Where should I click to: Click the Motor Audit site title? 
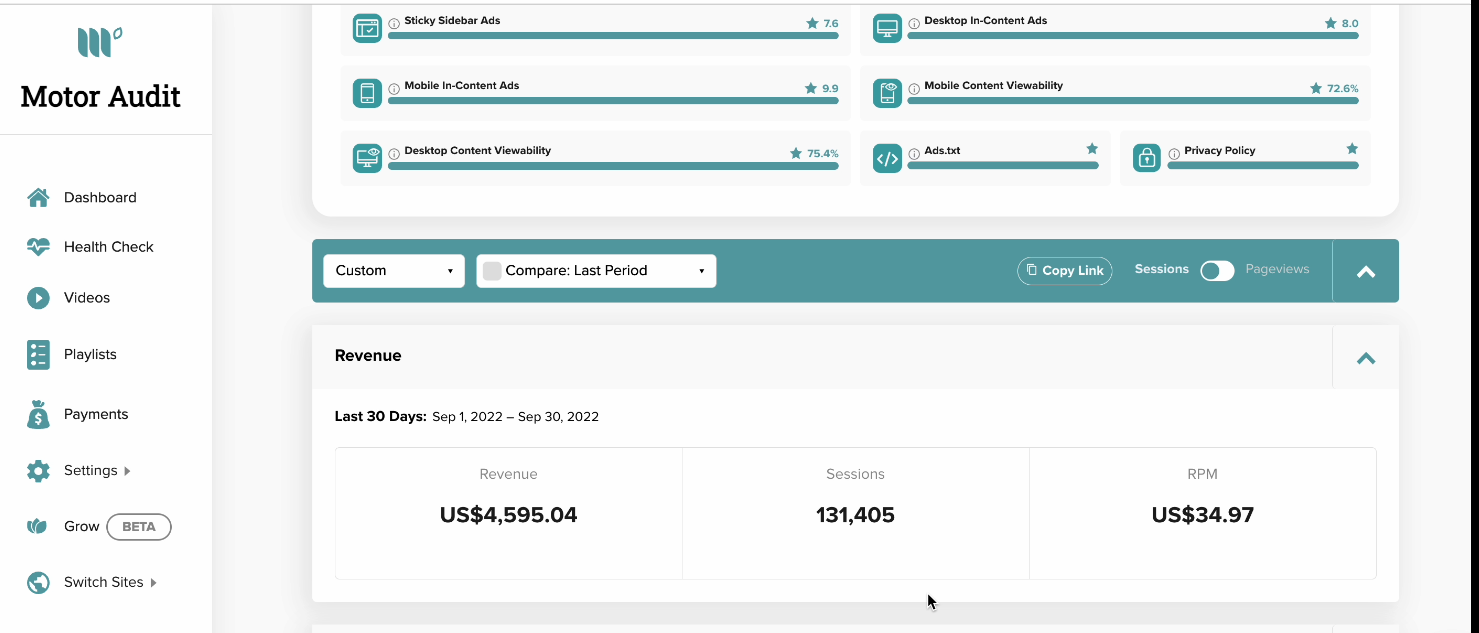[100, 97]
